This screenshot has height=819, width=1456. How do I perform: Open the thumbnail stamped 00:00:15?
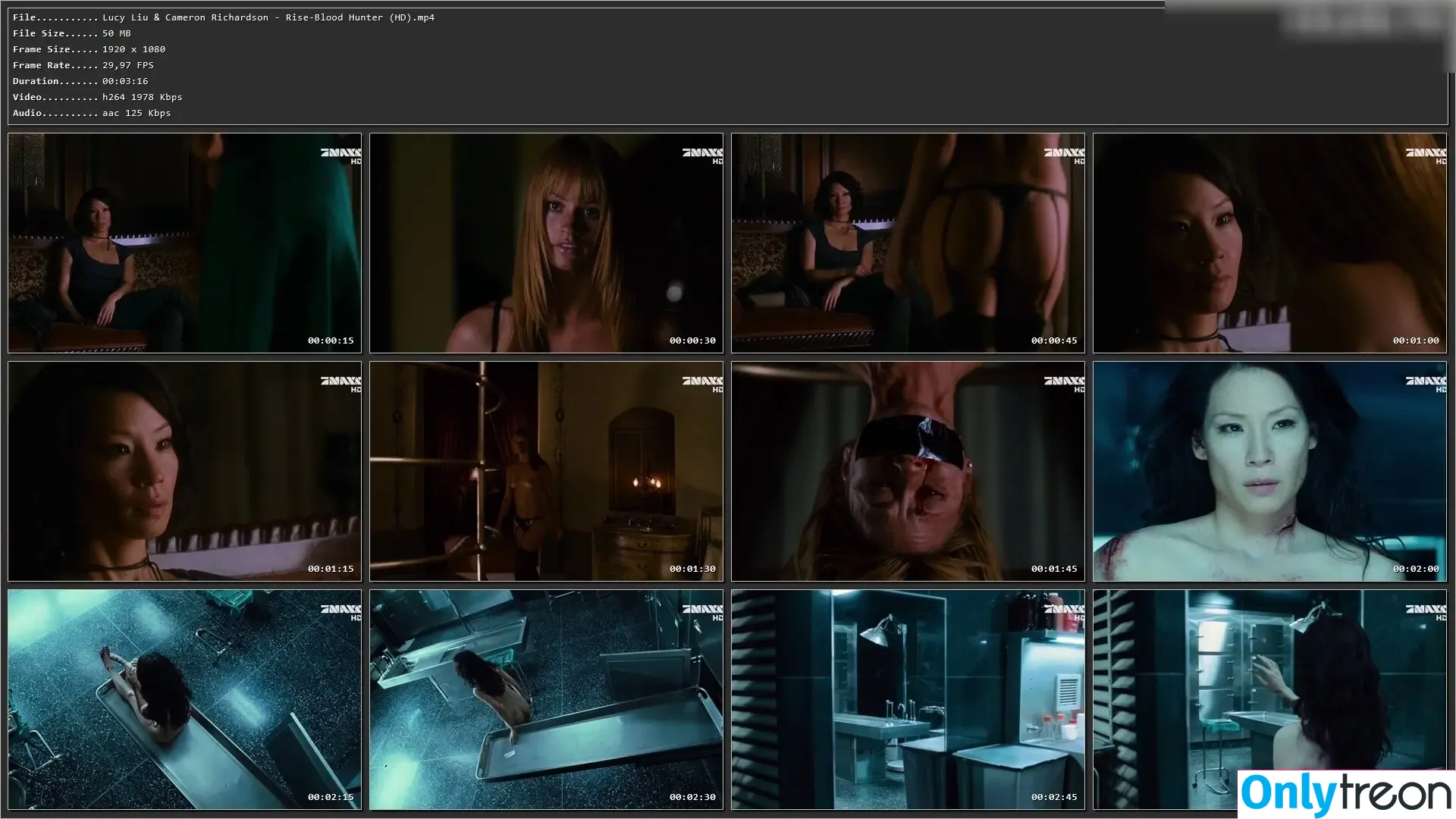(185, 243)
